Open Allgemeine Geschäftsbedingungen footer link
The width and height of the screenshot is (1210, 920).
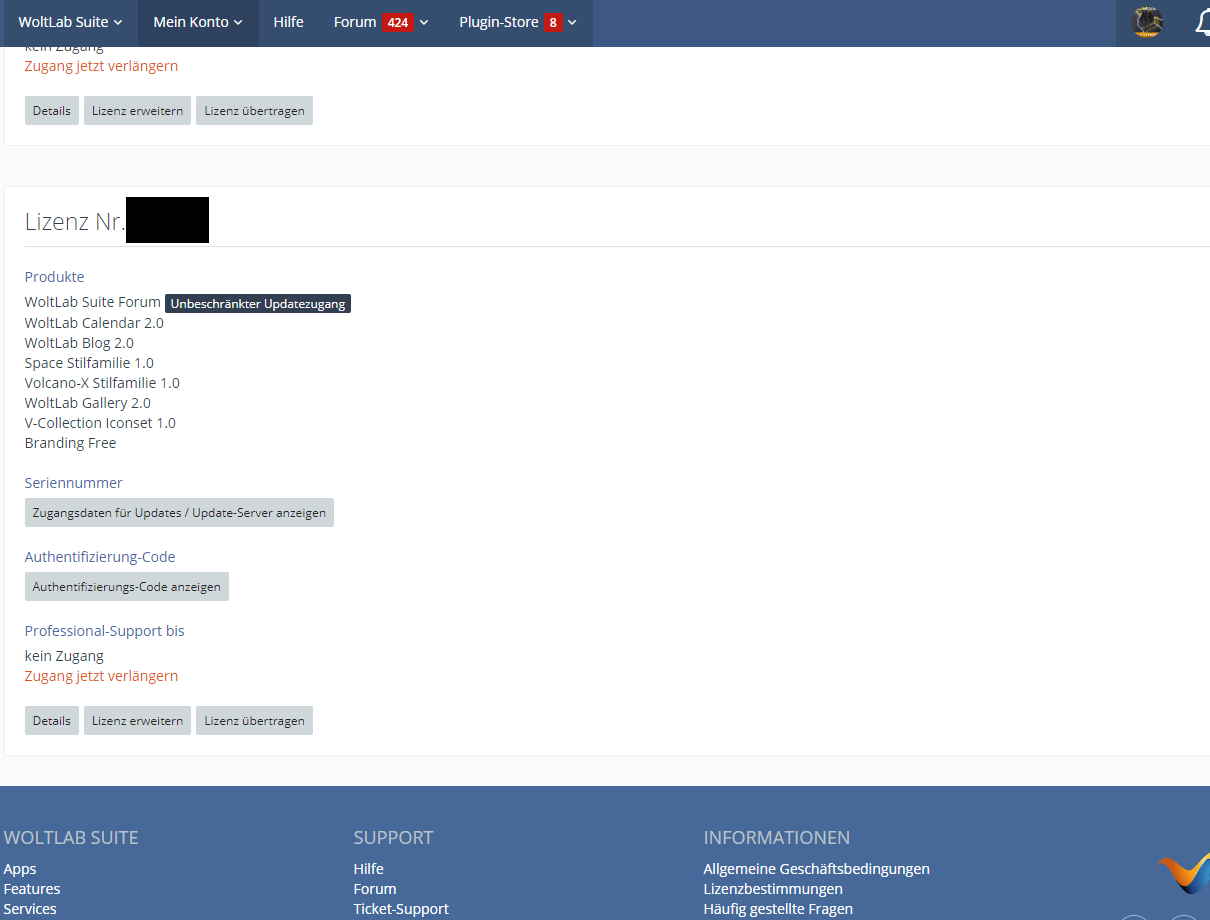point(816,869)
